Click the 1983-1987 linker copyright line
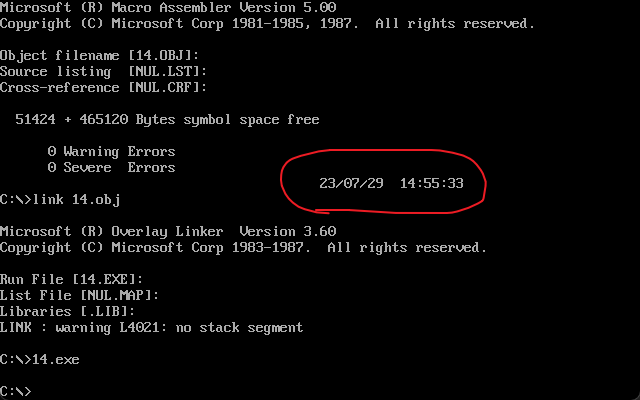Screen dimensions: 640x400 244,248
